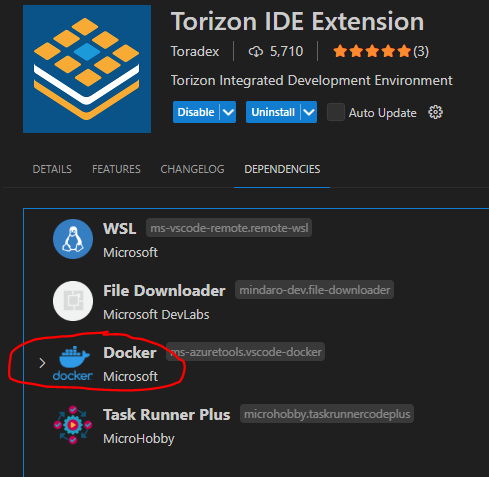Viewport: 489px width, 477px height.
Task: Click the Task Runner Plus icon
Action: (73, 425)
